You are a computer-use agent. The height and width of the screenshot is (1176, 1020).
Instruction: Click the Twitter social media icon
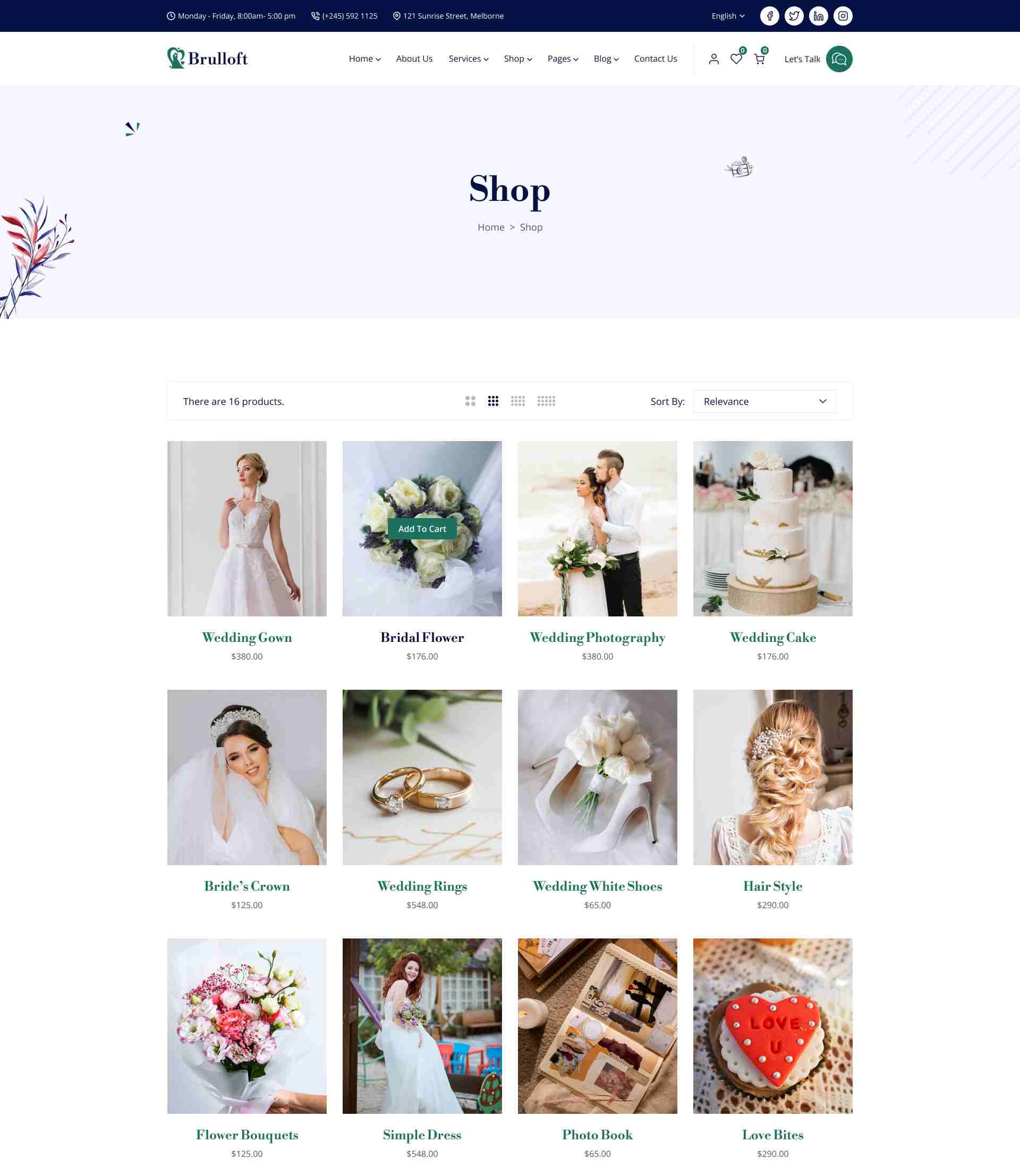[793, 15]
